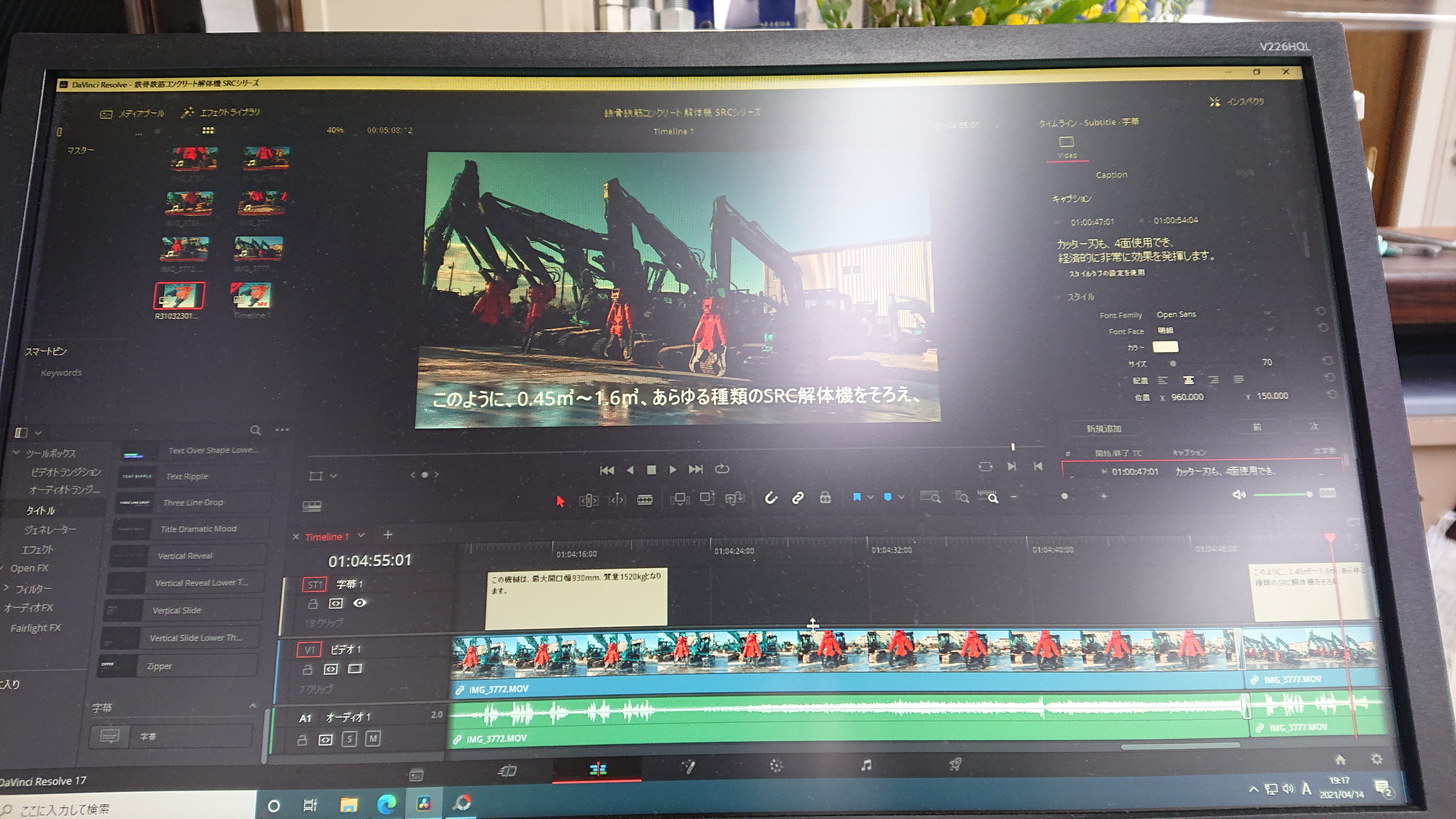Screen dimensions: 1456x819
Task: Set caption alignment to justify
Action: (x=1238, y=379)
